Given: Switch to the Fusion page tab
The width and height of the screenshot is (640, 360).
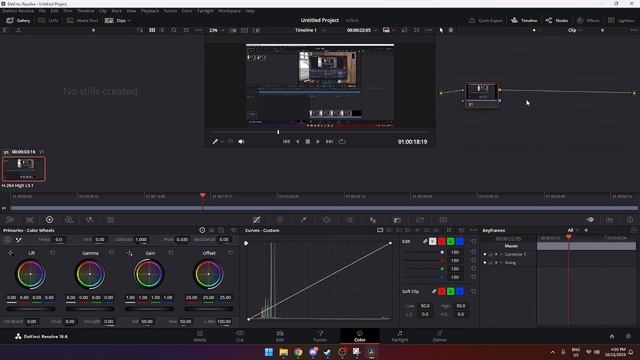Looking at the screenshot, I should 320,336.
